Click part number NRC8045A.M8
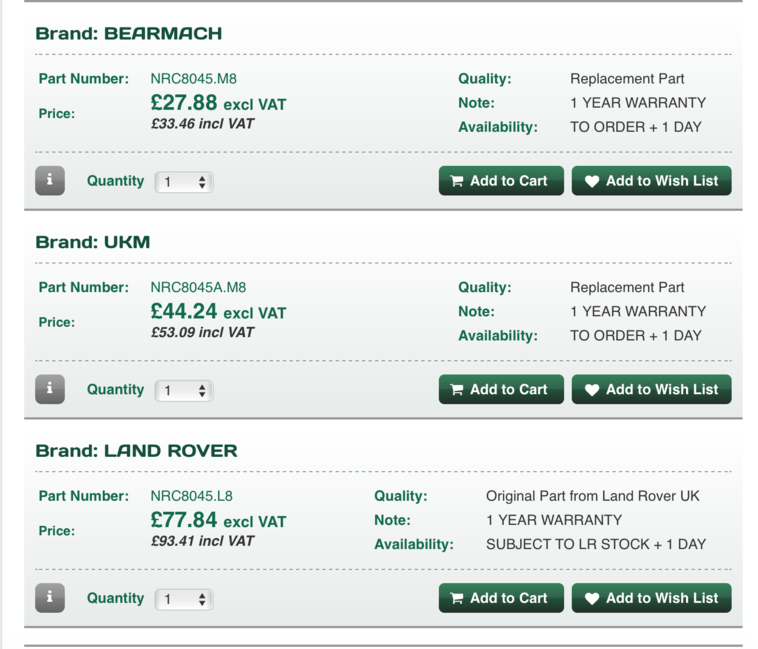Screen dimensions: 758x649 pos(198,288)
